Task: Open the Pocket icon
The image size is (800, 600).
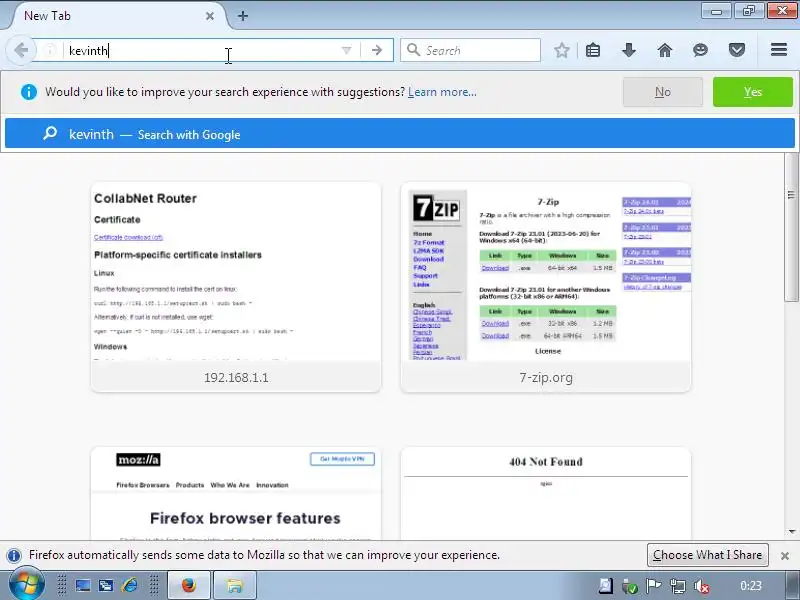Action: [737, 50]
